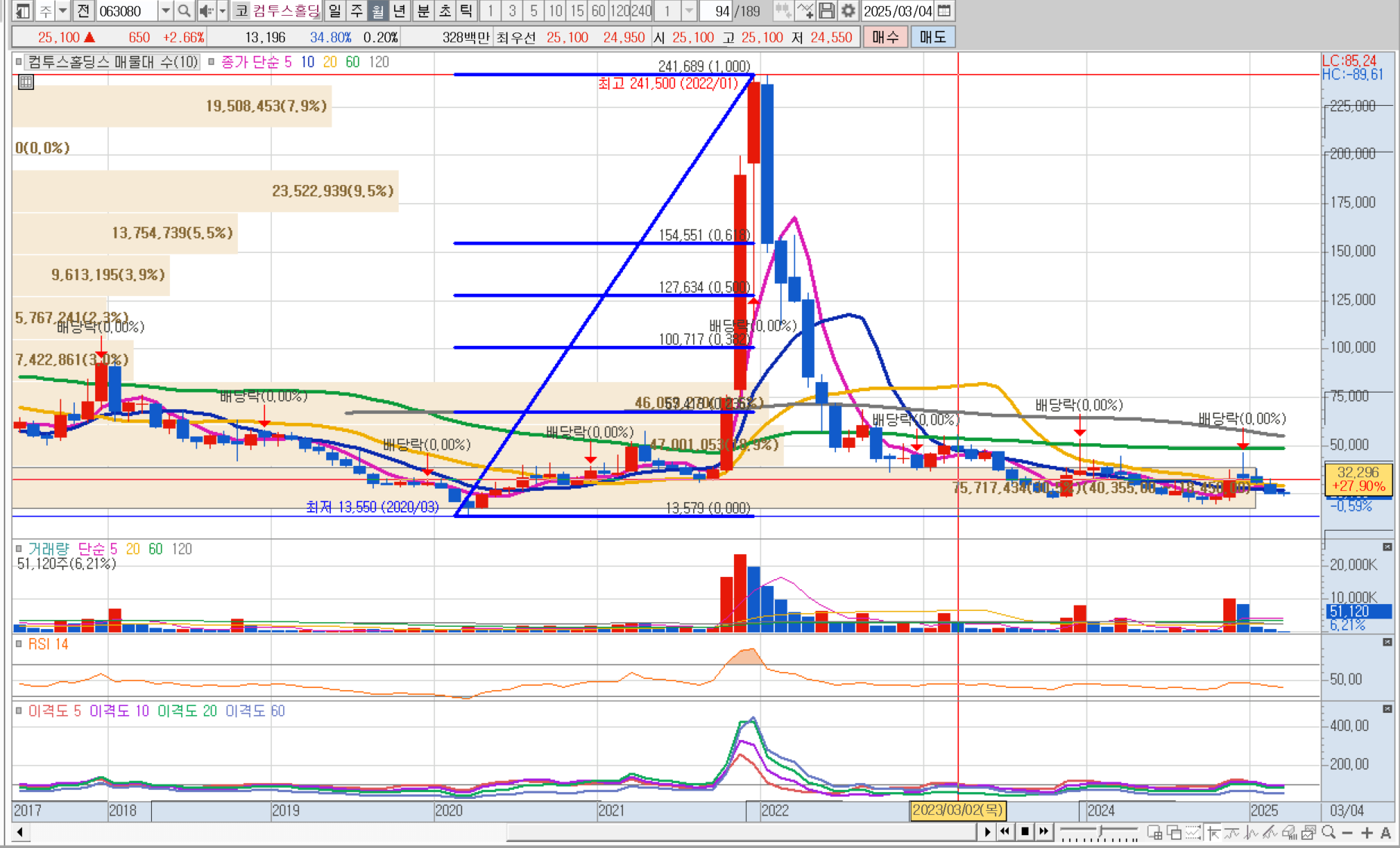
Task: Toggle the 이격도 indicator checkbox
Action: point(20,711)
